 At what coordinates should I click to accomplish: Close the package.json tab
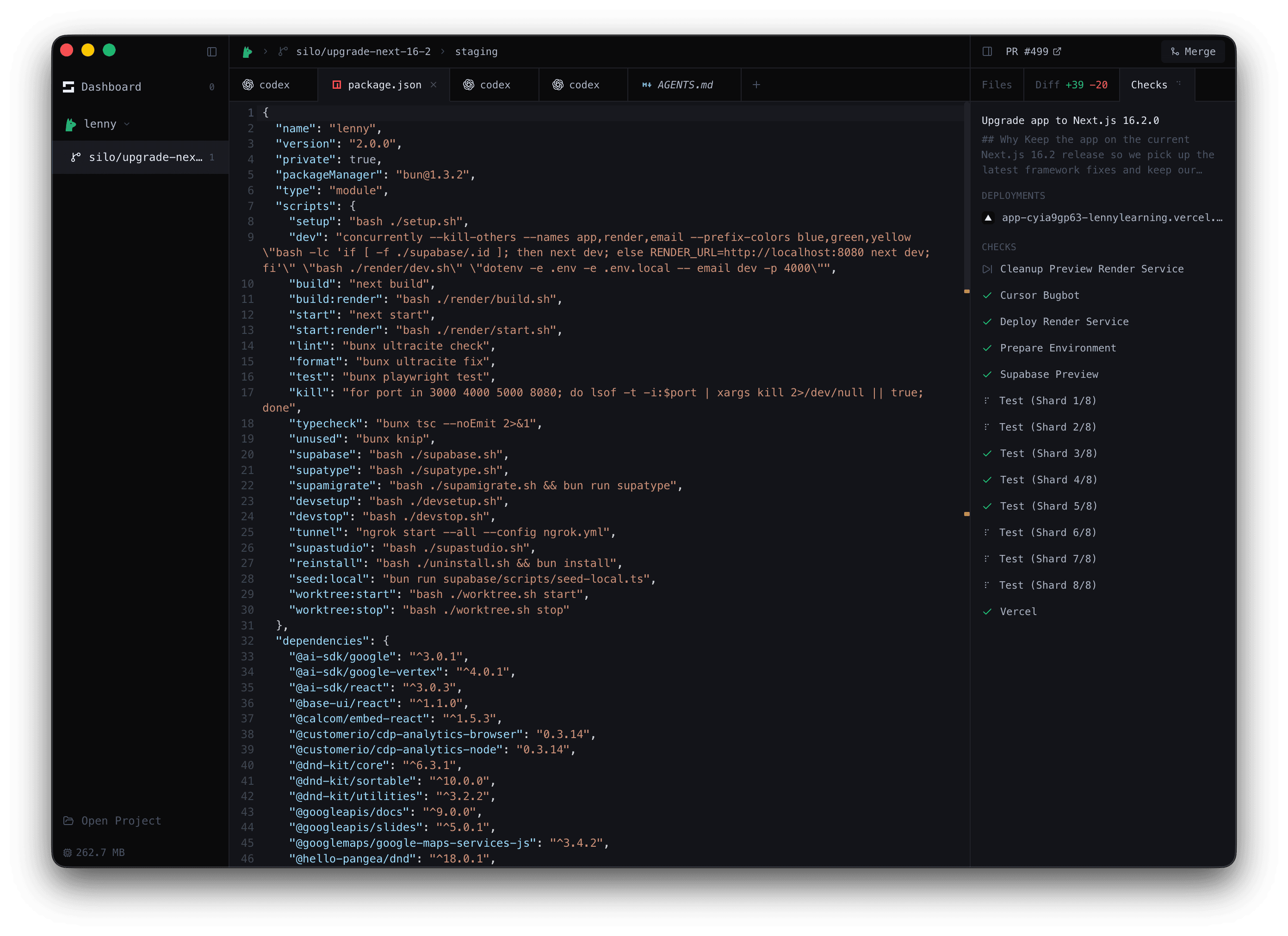pos(434,85)
